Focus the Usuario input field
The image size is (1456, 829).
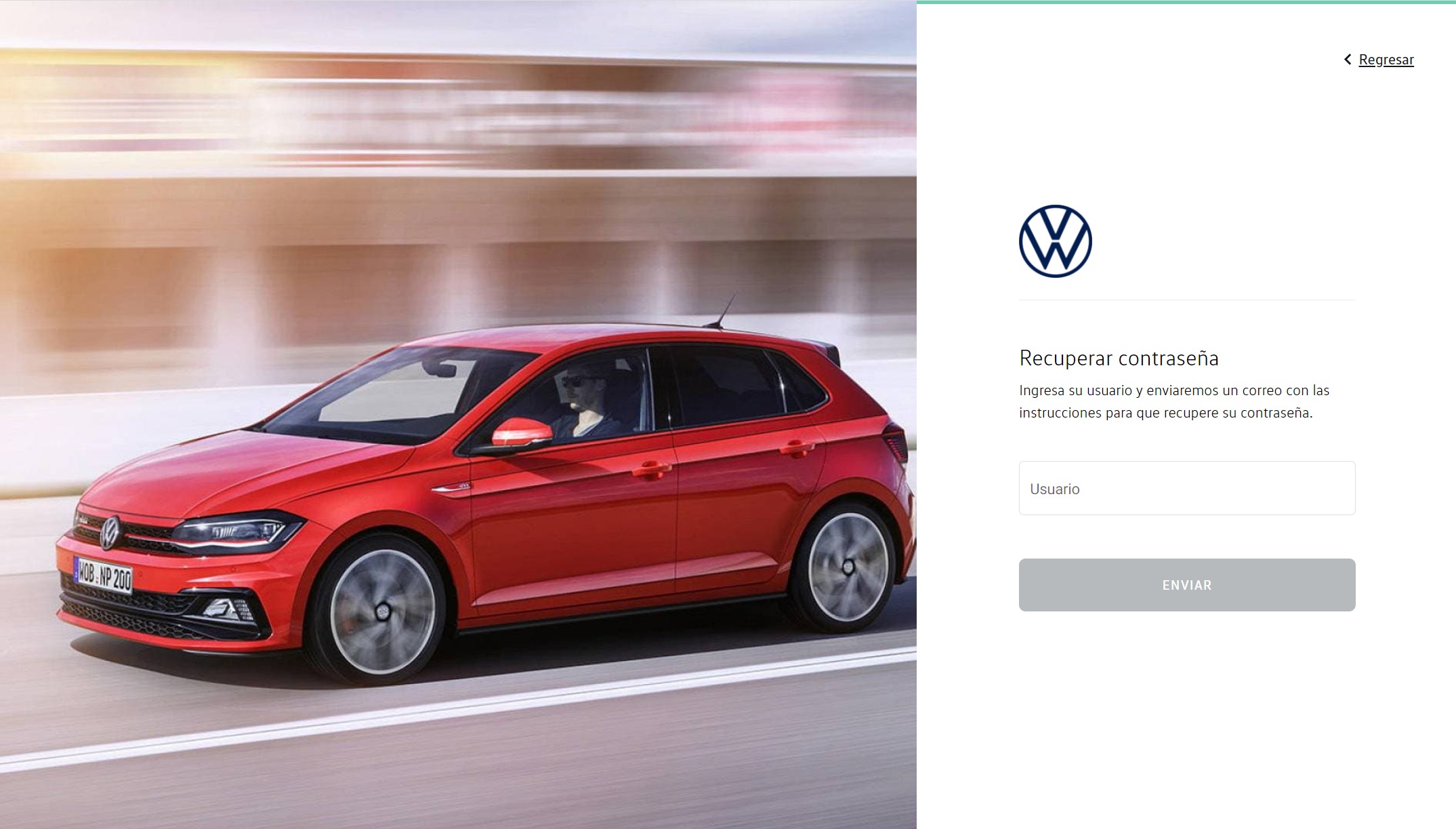click(x=1186, y=488)
